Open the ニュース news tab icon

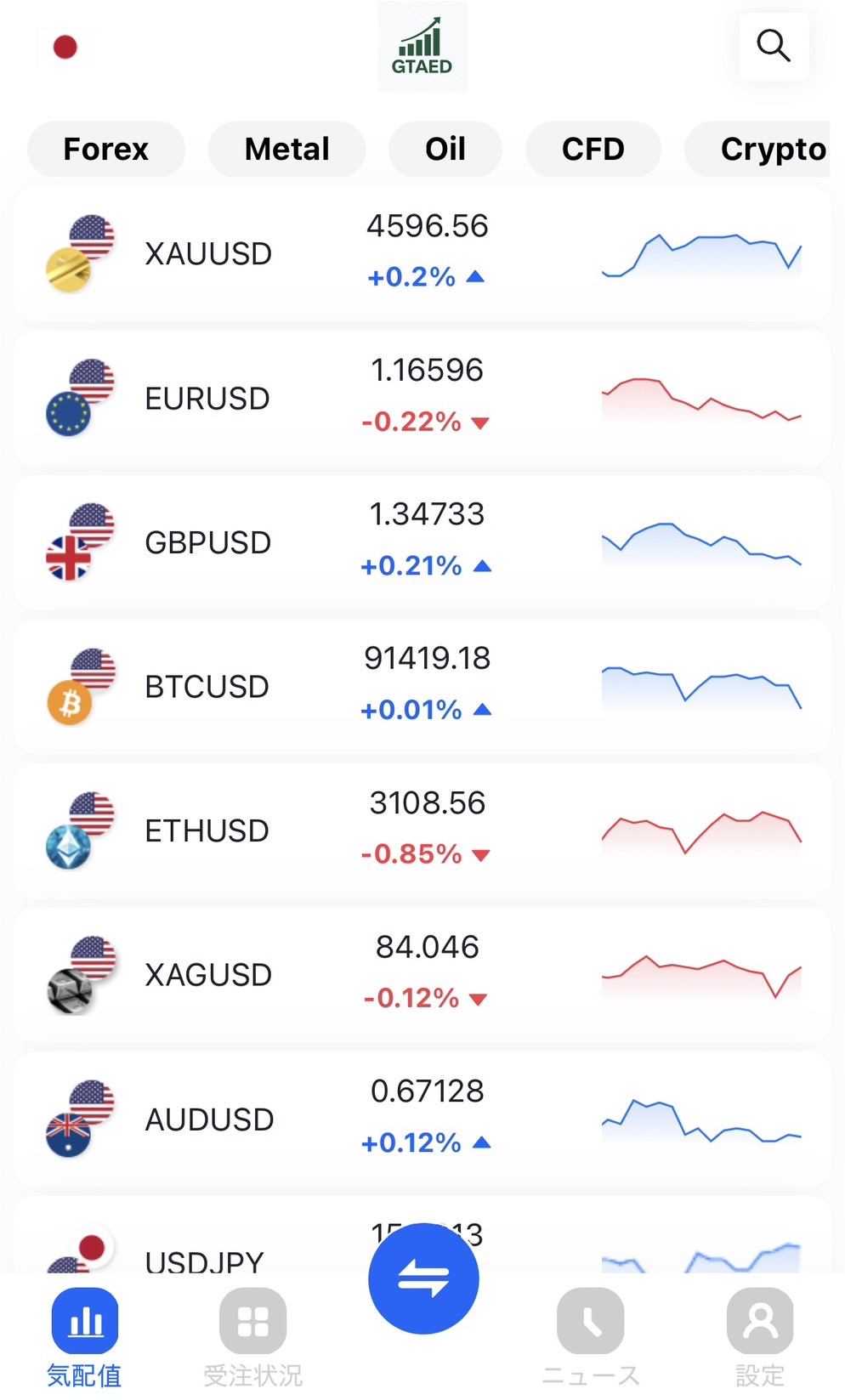coord(590,1320)
